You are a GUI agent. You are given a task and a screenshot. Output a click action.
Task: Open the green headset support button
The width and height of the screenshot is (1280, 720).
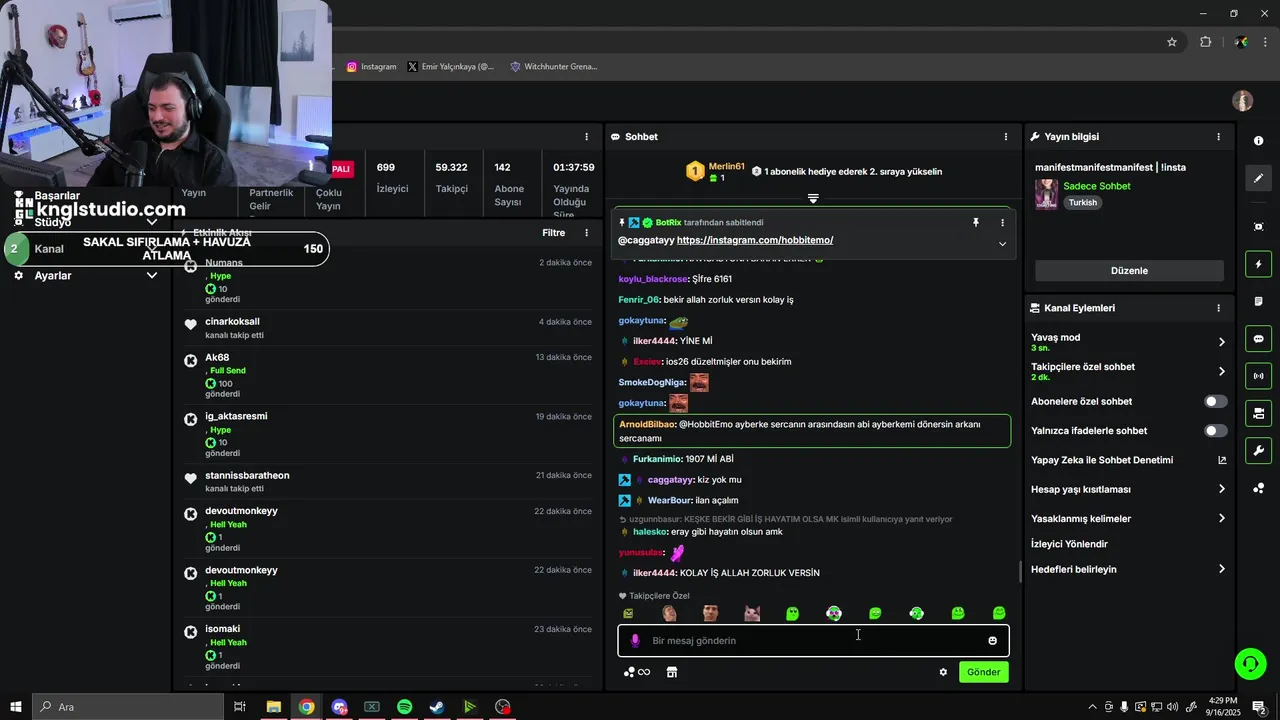(1249, 664)
